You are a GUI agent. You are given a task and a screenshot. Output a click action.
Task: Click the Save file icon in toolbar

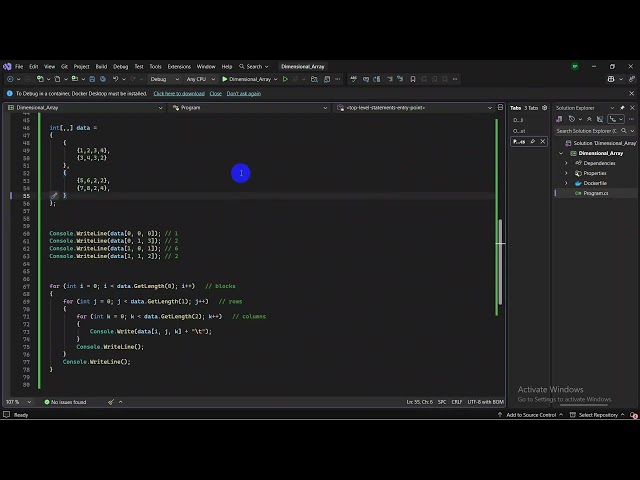click(x=92, y=79)
